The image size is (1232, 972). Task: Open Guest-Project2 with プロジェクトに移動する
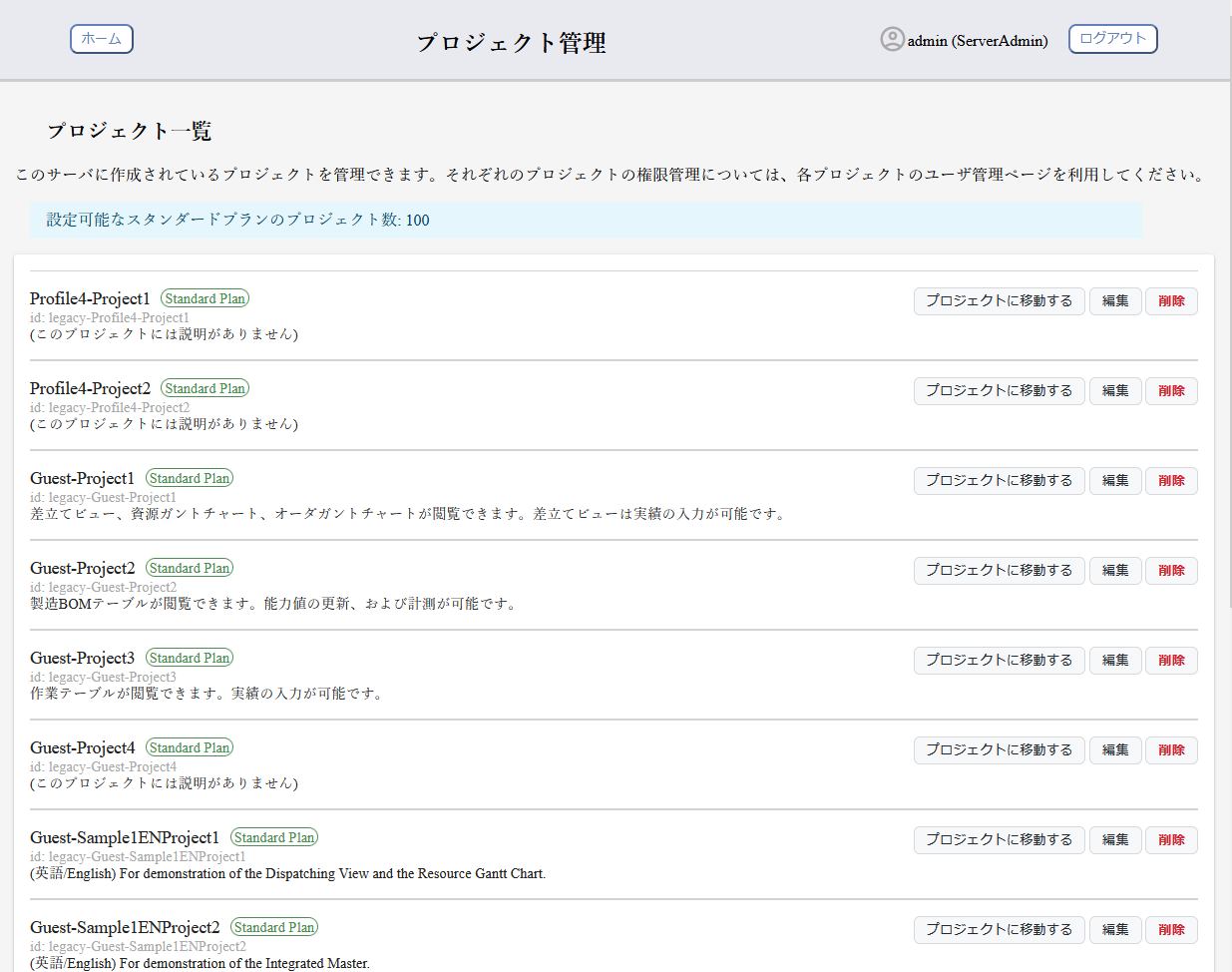pos(999,570)
